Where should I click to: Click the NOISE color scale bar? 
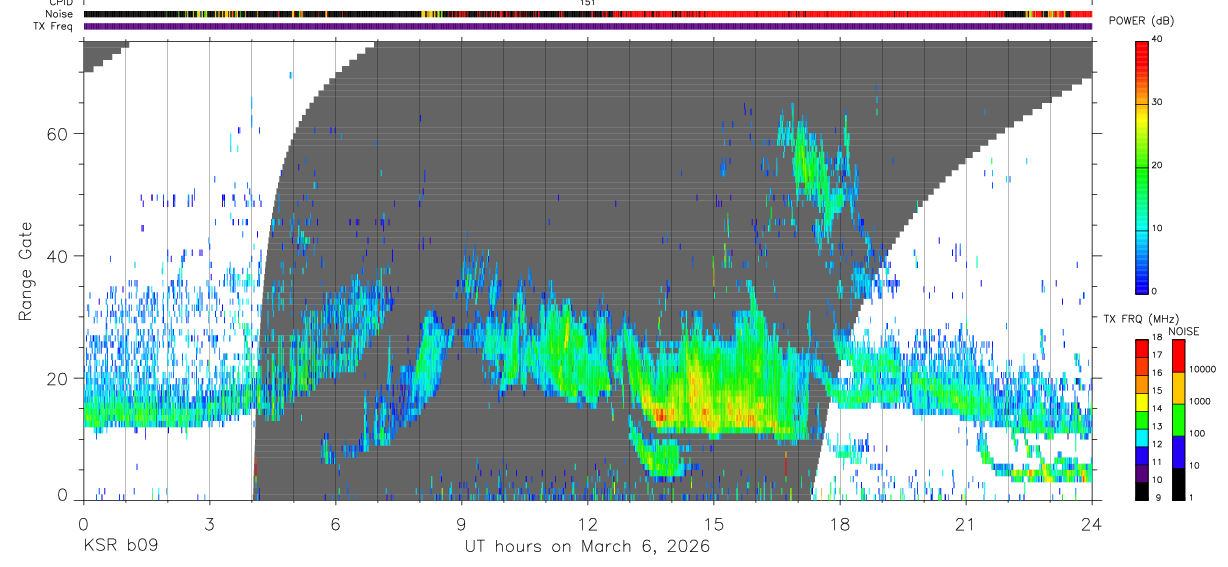tap(1178, 419)
